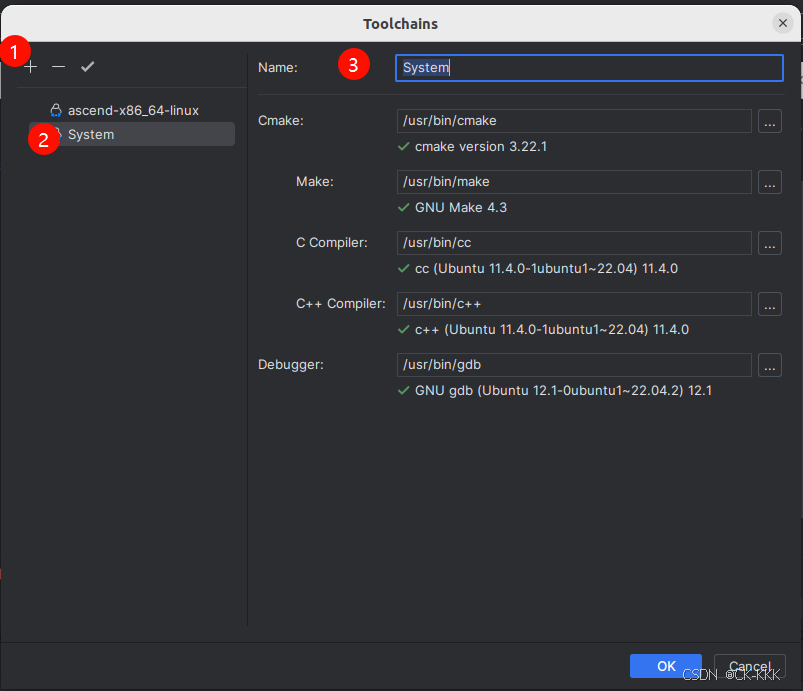Close the Toolchains dialog
Screen dimensions: 803x691
(x=783, y=23)
